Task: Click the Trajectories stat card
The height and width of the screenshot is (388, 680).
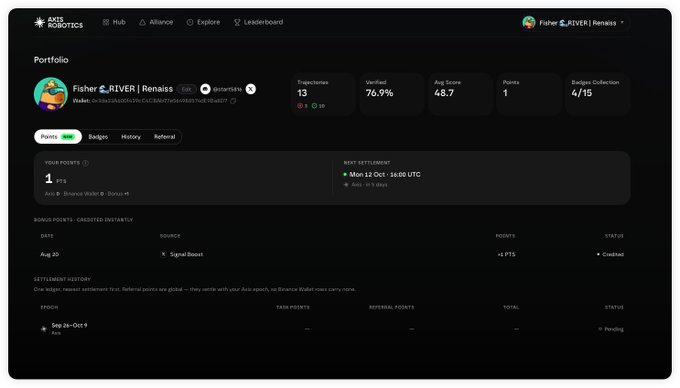Action: point(323,94)
